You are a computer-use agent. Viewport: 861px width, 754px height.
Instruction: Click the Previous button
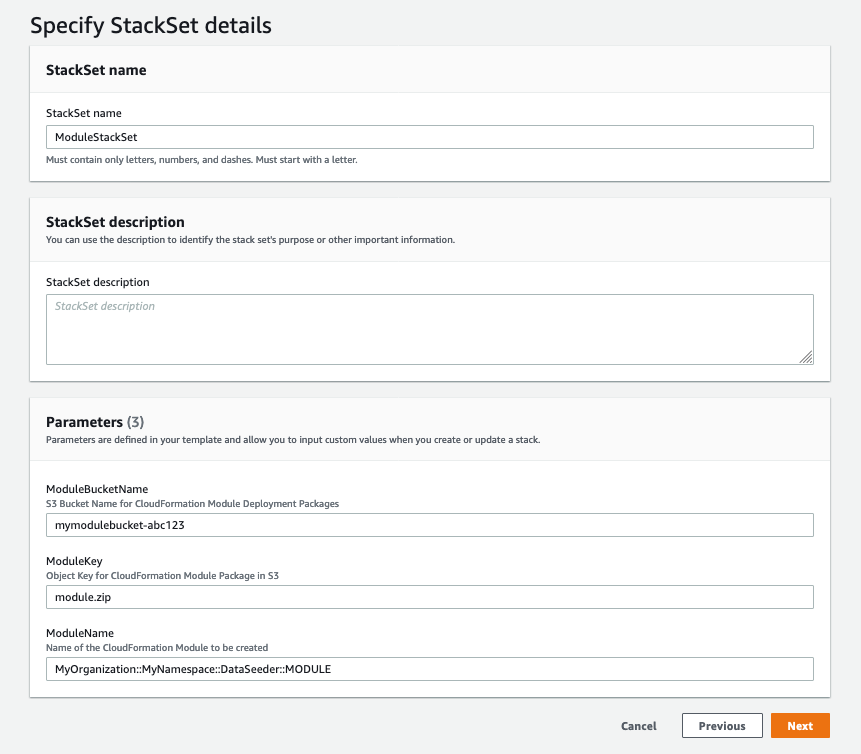click(x=722, y=725)
